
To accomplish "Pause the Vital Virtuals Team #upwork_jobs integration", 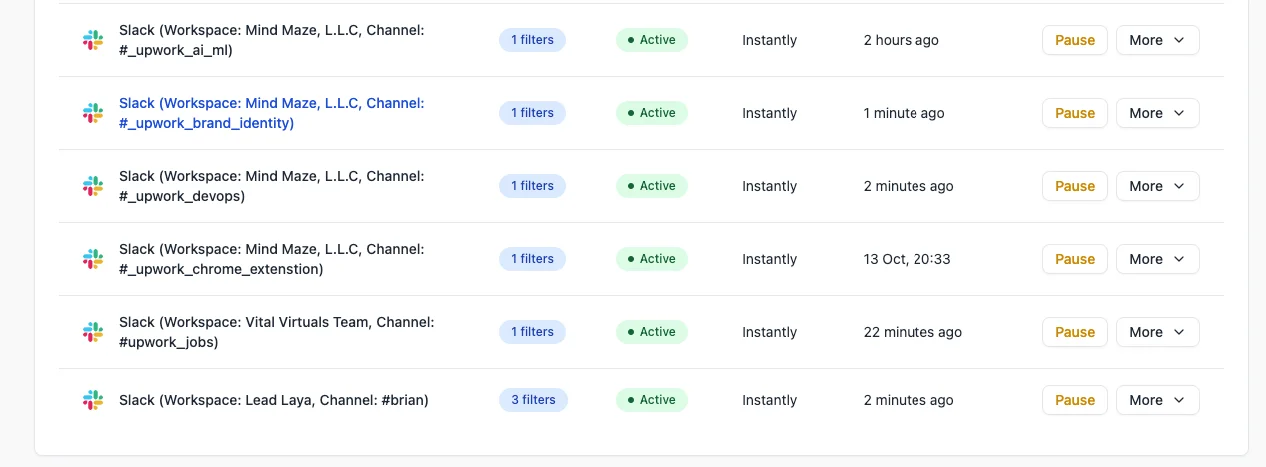I will (x=1075, y=332).
